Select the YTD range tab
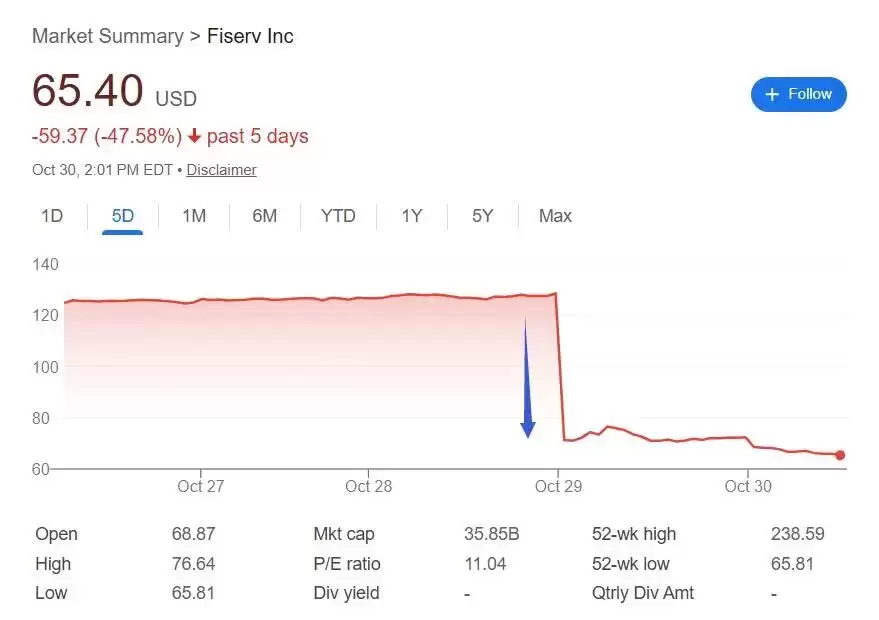Image resolution: width=879 pixels, height=620 pixels. (x=338, y=216)
